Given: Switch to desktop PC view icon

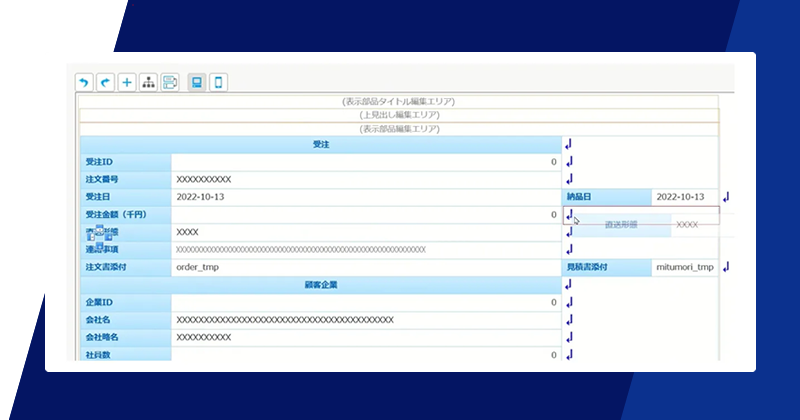Looking at the screenshot, I should tap(197, 82).
